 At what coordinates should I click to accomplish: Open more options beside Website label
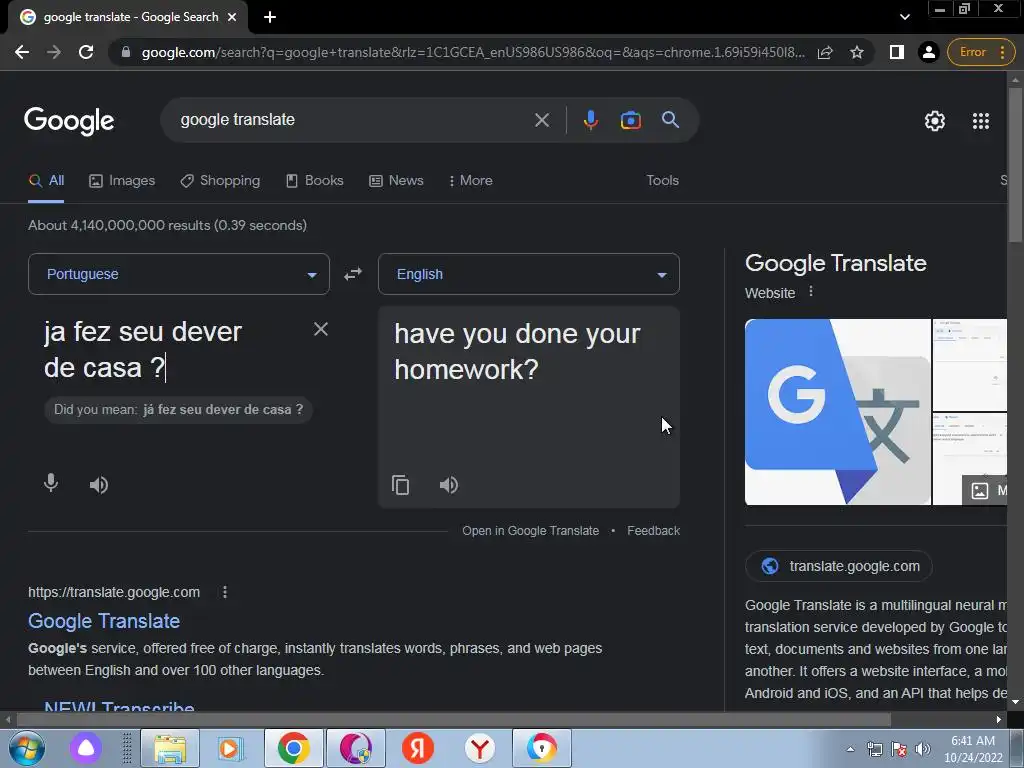click(810, 291)
